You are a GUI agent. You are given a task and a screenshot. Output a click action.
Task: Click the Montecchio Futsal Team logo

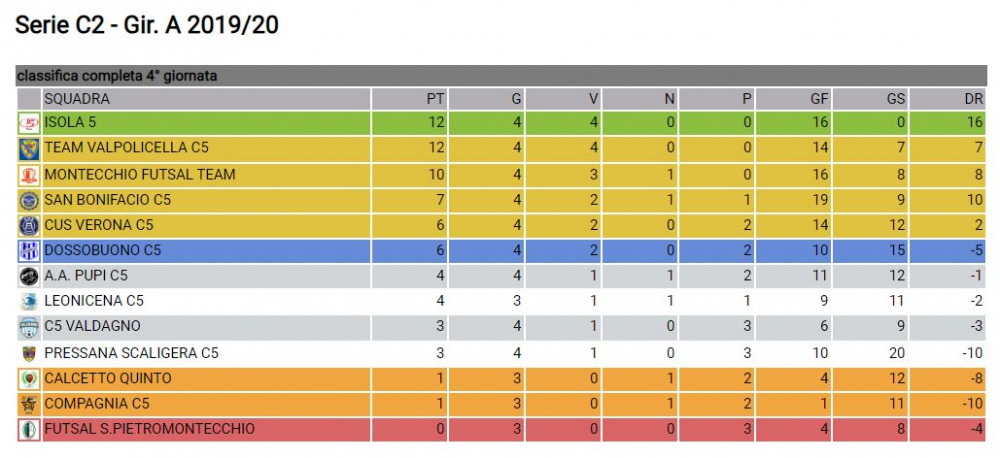pos(29,174)
